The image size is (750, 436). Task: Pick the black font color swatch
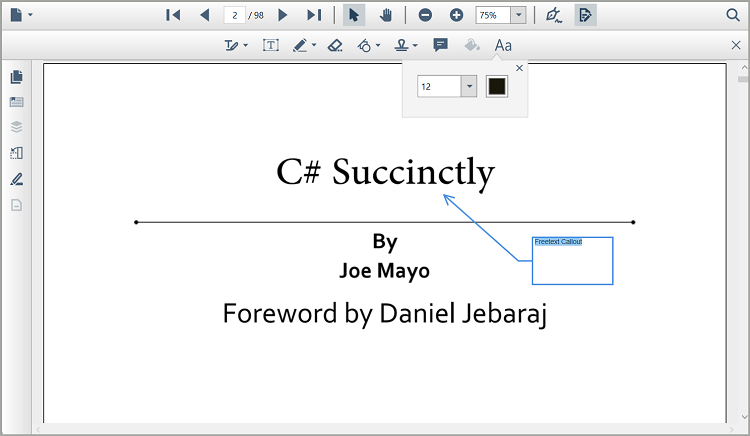(x=496, y=87)
